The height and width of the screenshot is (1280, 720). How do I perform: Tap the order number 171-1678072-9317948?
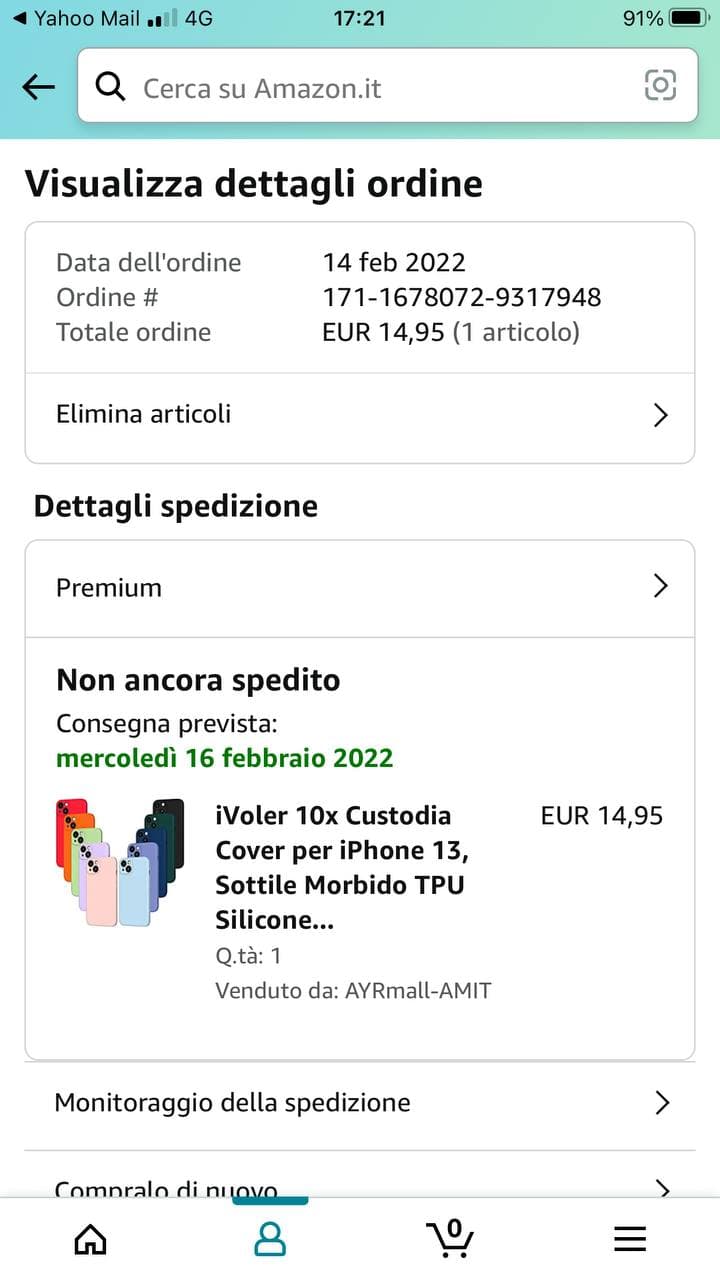point(462,297)
